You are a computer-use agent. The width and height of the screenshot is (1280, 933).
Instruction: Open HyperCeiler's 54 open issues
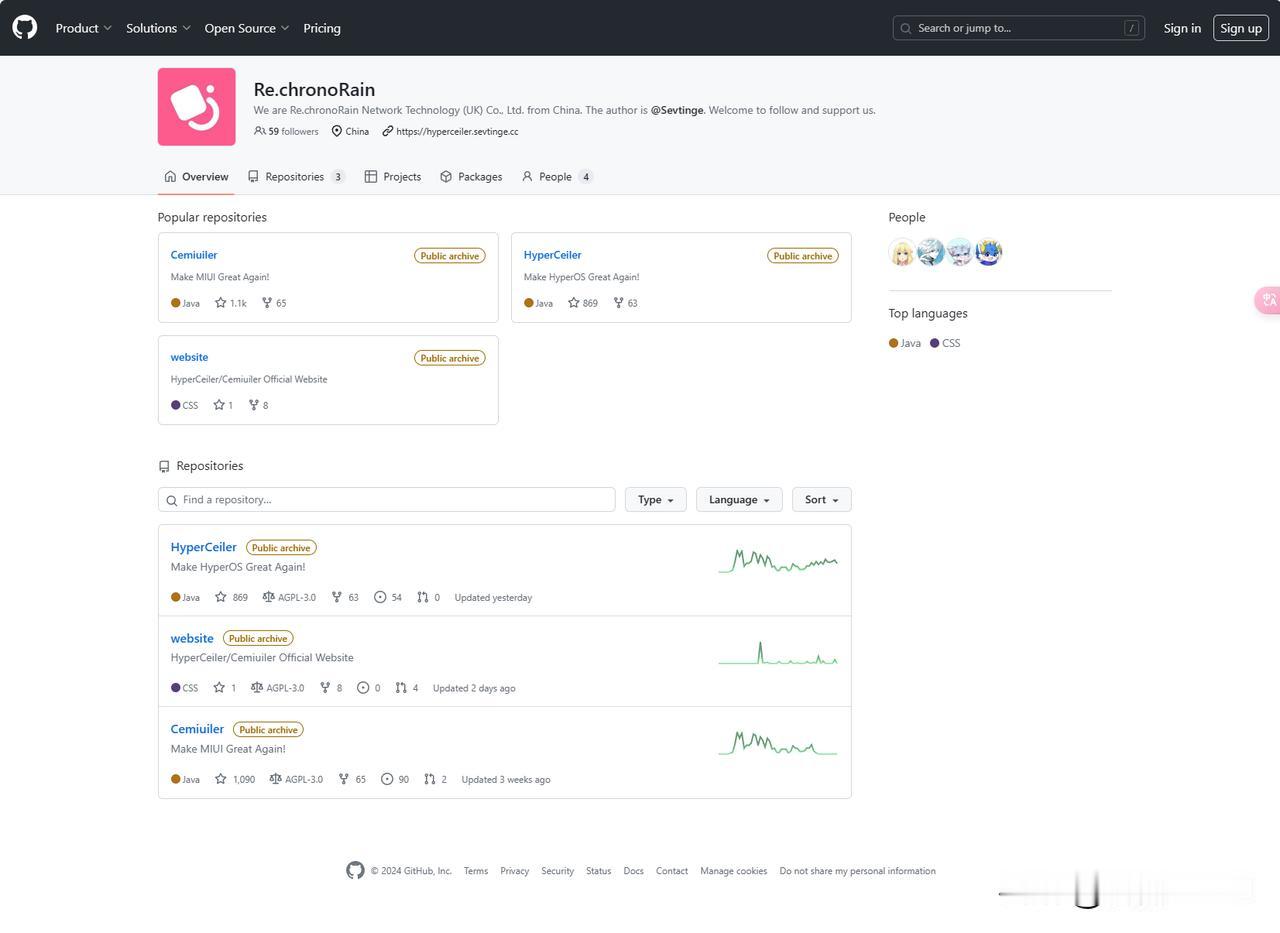coord(388,597)
